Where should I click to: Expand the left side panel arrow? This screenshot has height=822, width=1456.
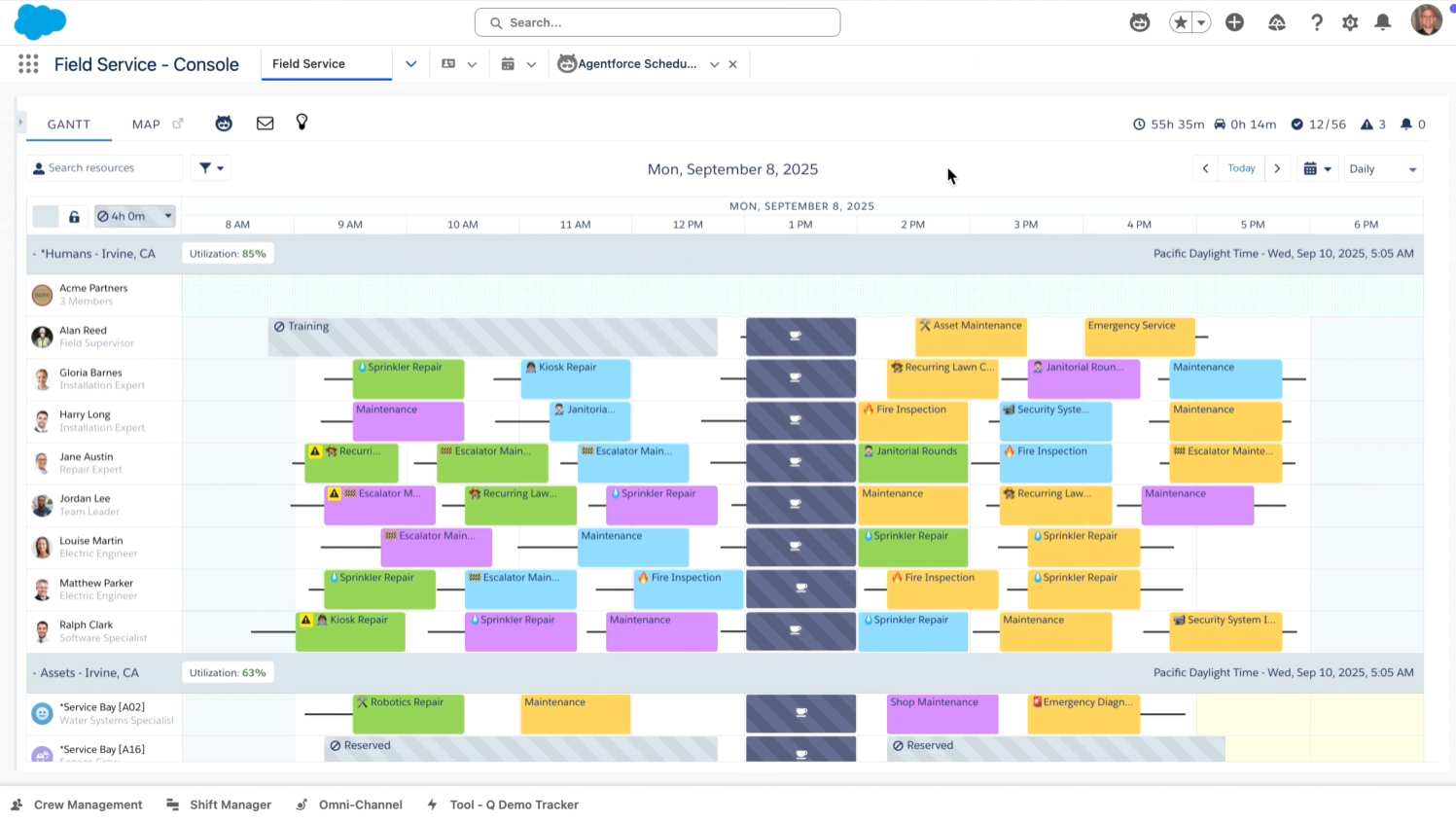click(19, 123)
